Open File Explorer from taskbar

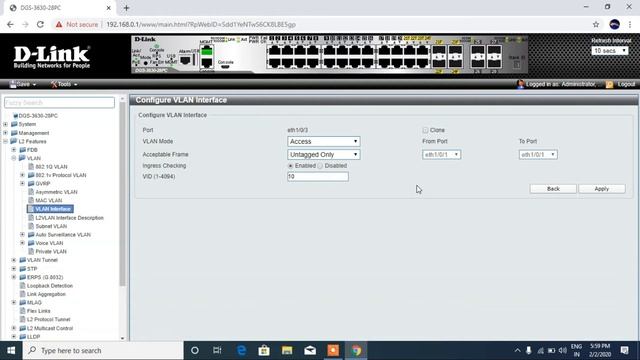point(287,351)
